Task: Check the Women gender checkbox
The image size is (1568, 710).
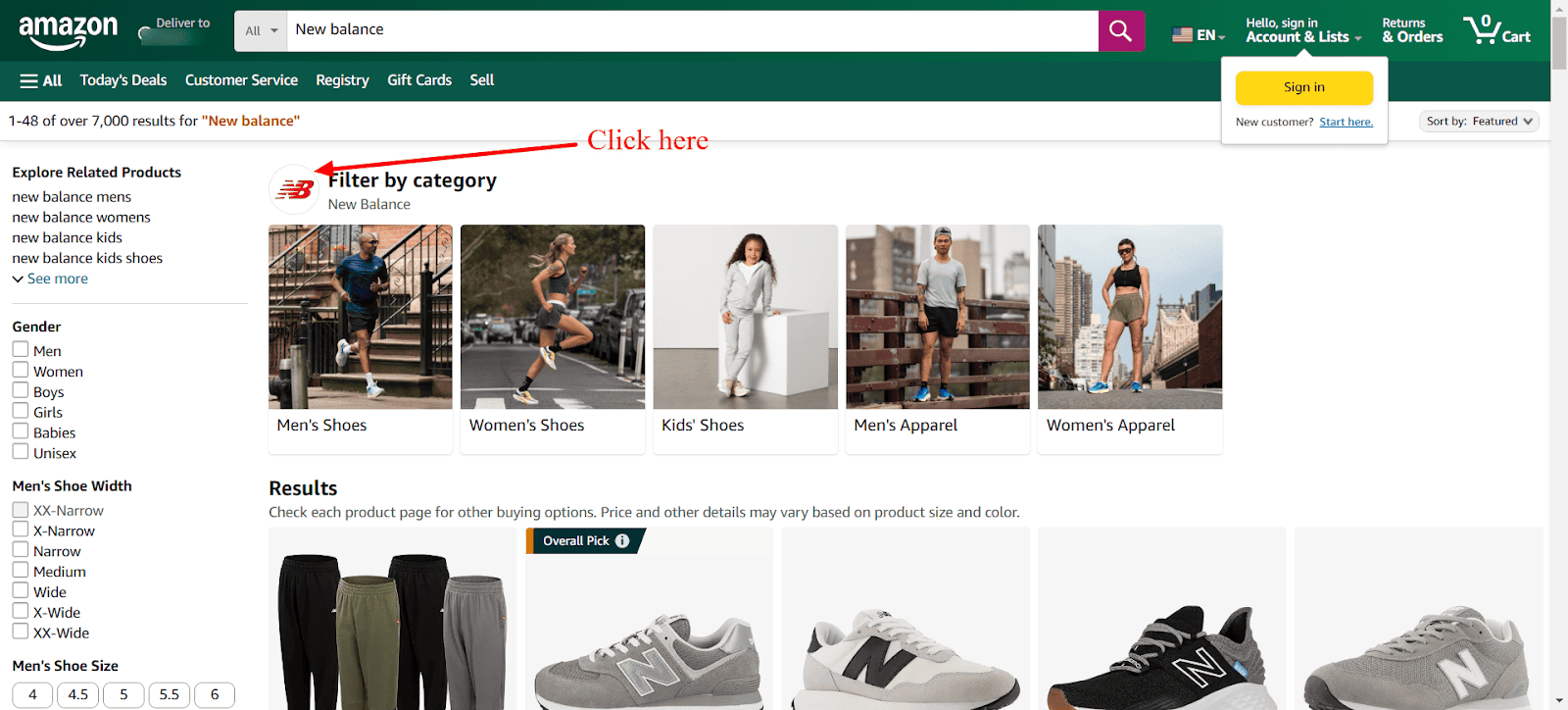Action: tap(20, 370)
